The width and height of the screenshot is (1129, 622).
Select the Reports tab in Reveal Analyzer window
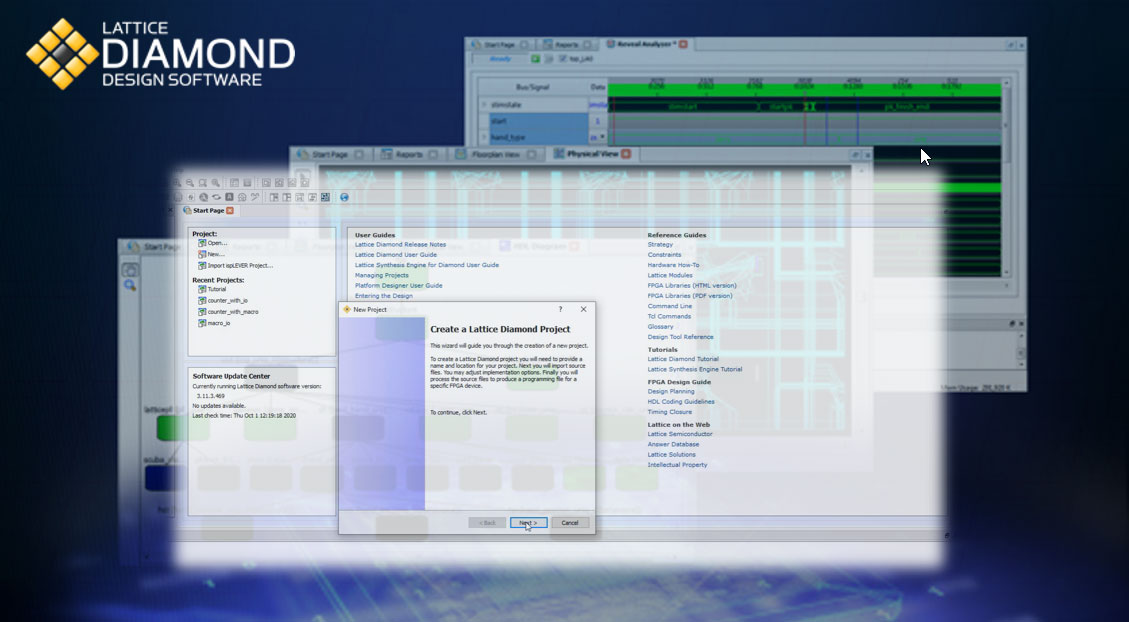(x=567, y=45)
